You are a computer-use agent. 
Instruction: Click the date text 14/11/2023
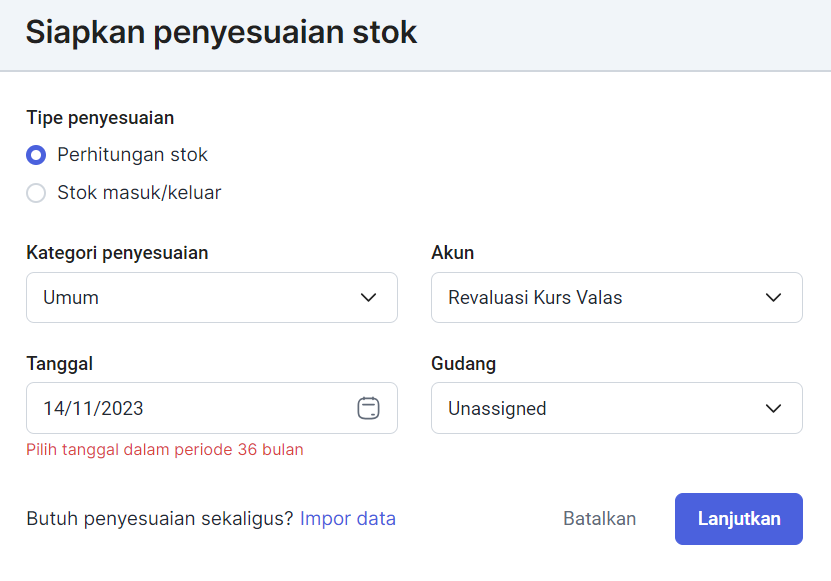pyautogui.click(x=93, y=408)
